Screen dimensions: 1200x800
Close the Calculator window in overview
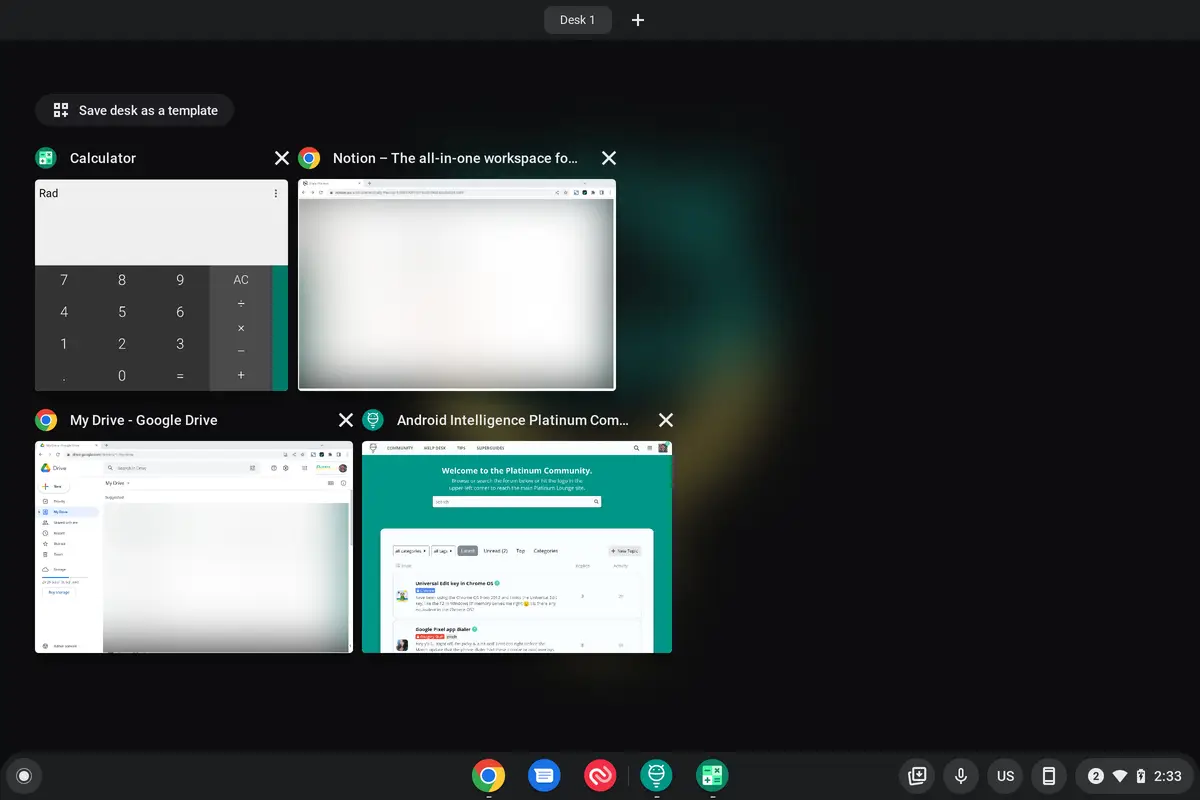[x=282, y=158]
